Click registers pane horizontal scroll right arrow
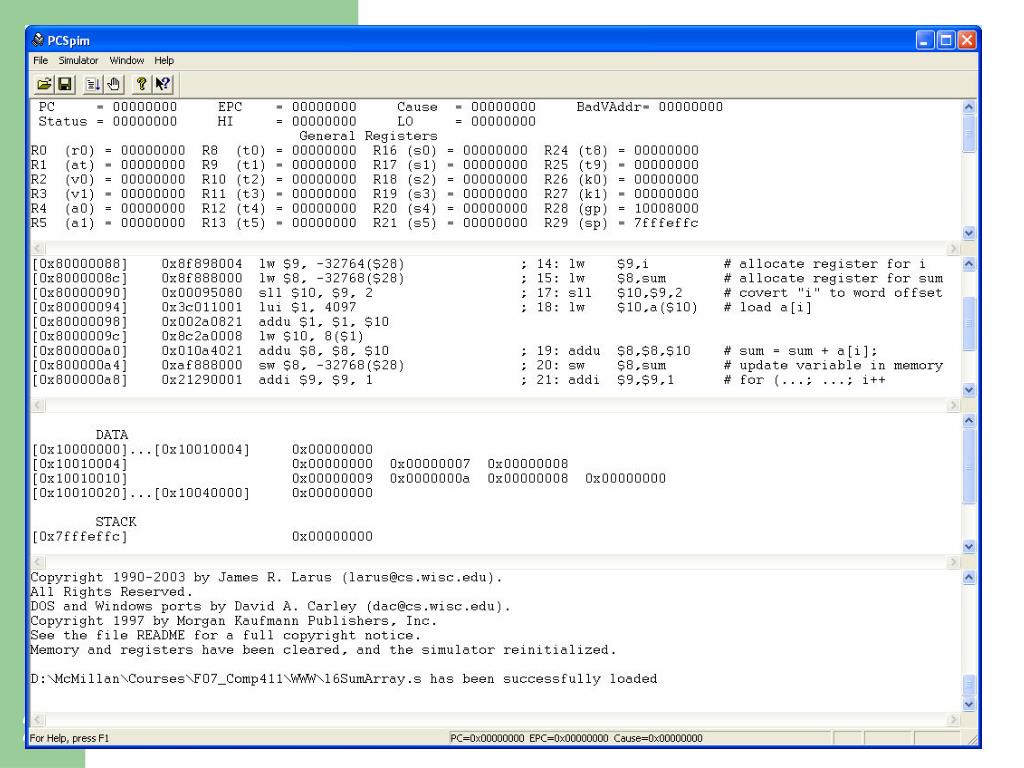The width and height of the screenshot is (1024, 768). pyautogui.click(x=953, y=248)
